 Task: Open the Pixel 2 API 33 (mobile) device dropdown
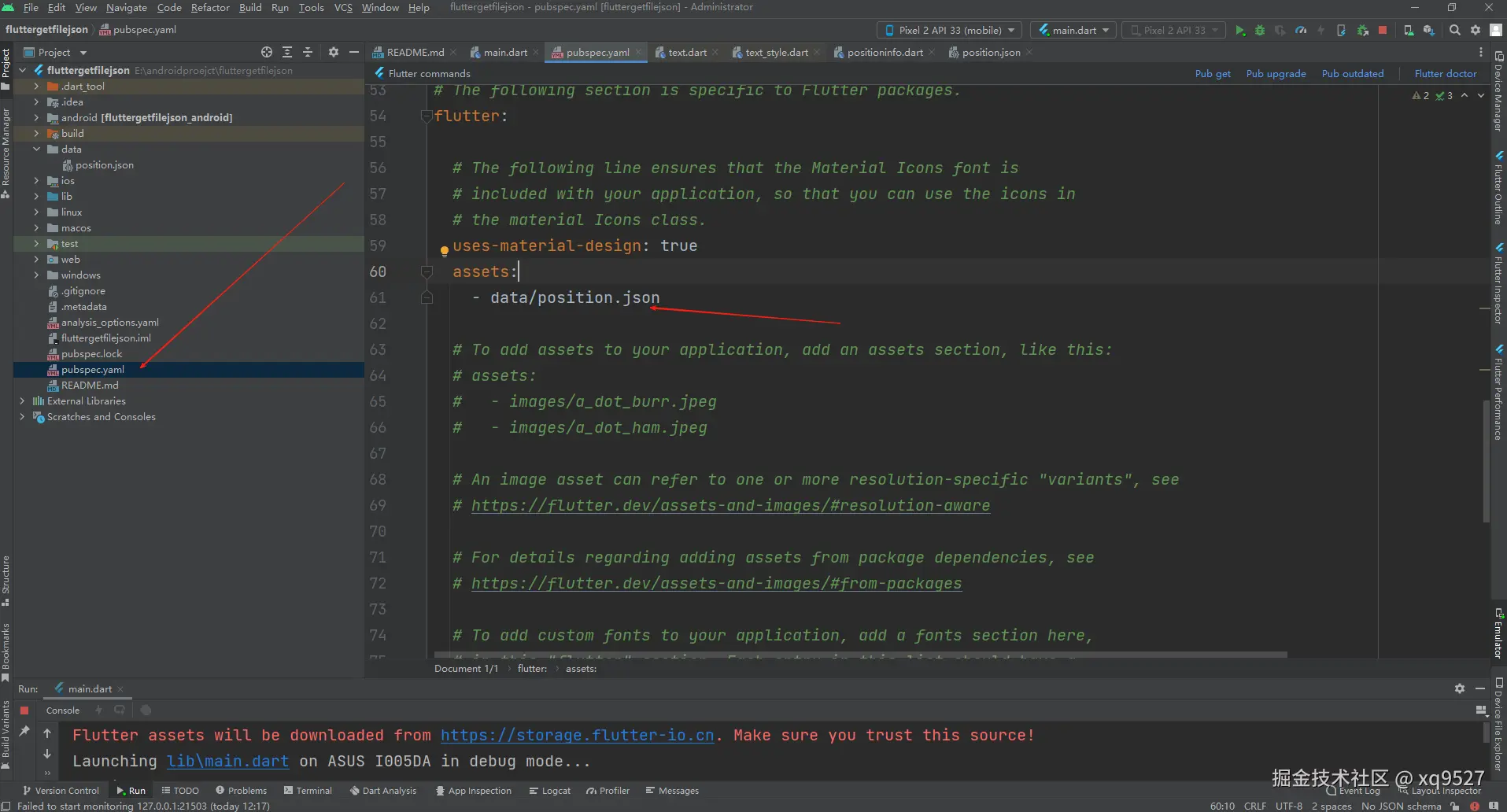click(949, 31)
